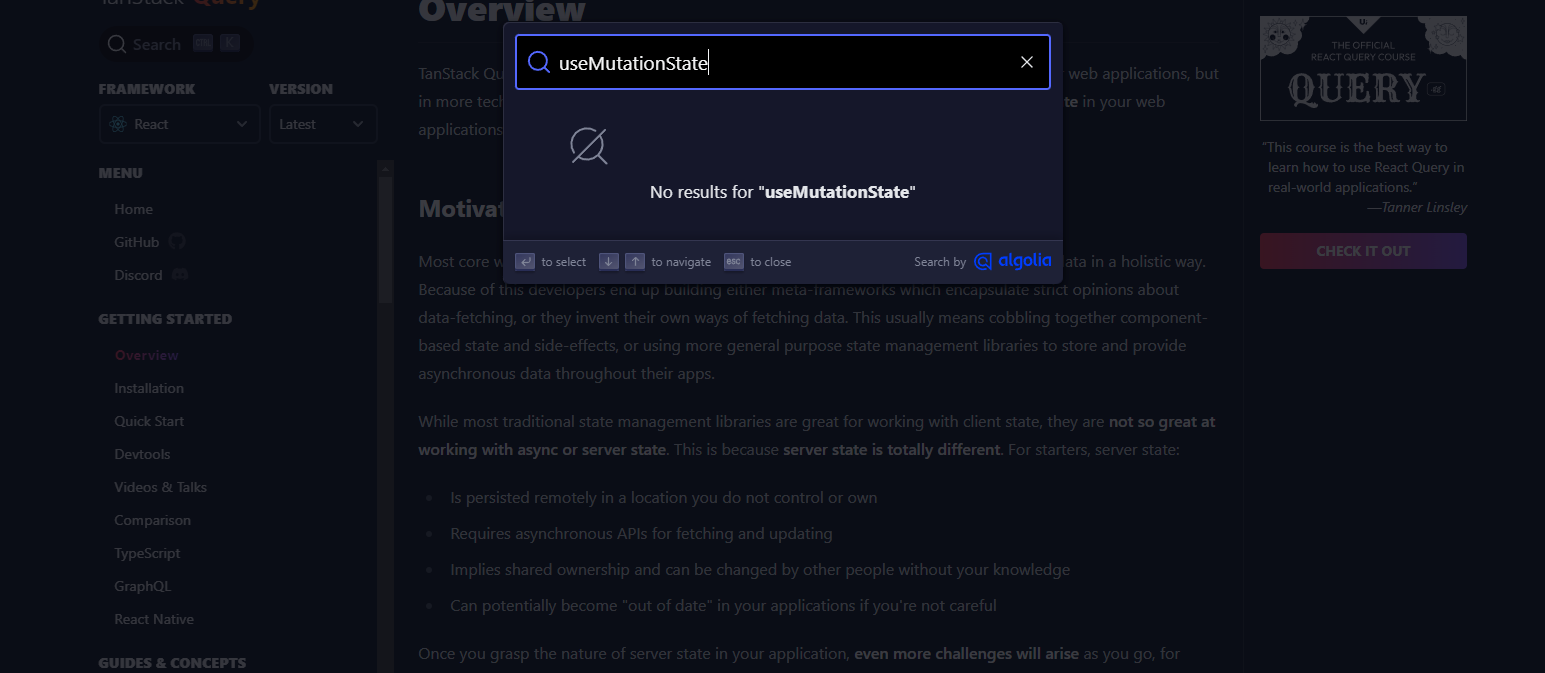The width and height of the screenshot is (1545, 673).
Task: Open the React Native page
Action: click(x=154, y=619)
